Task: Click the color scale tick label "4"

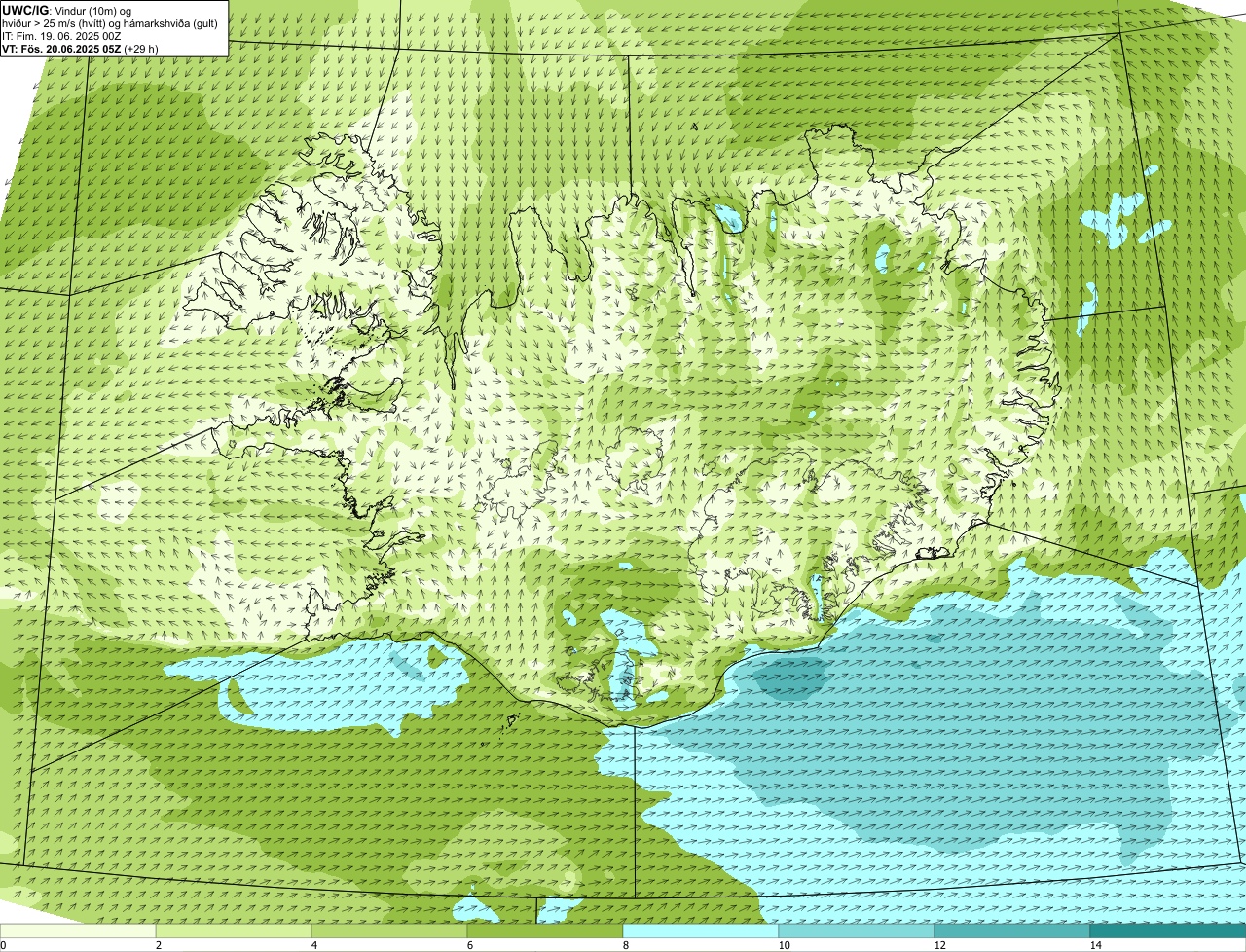Action: pyautogui.click(x=313, y=945)
